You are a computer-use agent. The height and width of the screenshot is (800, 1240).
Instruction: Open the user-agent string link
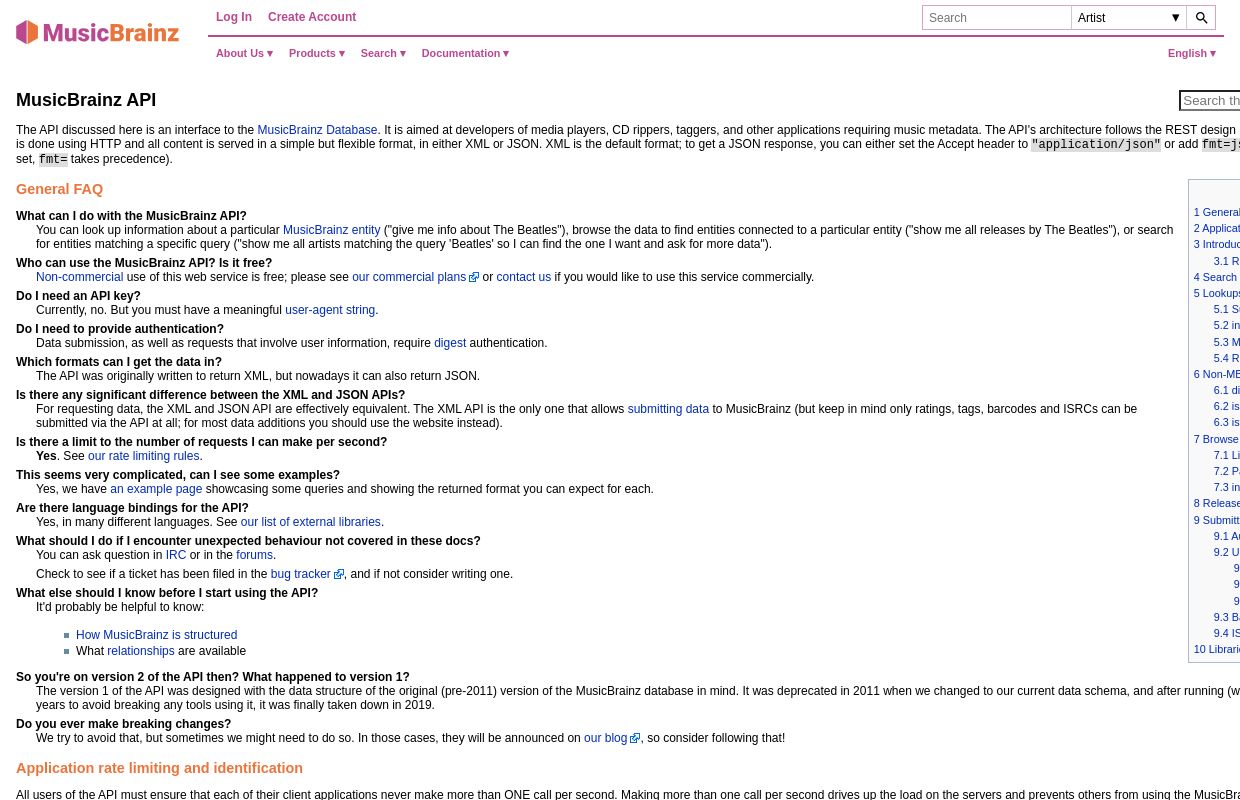point(330,310)
